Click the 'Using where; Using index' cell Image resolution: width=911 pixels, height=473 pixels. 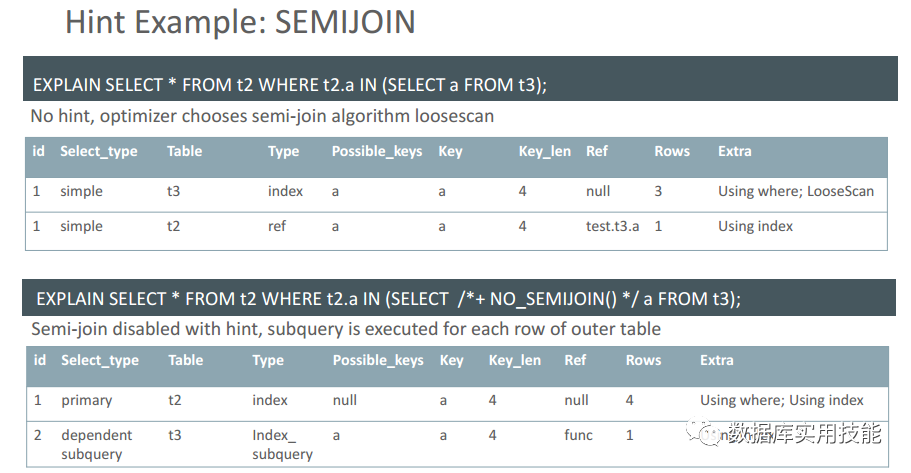pyautogui.click(x=781, y=400)
